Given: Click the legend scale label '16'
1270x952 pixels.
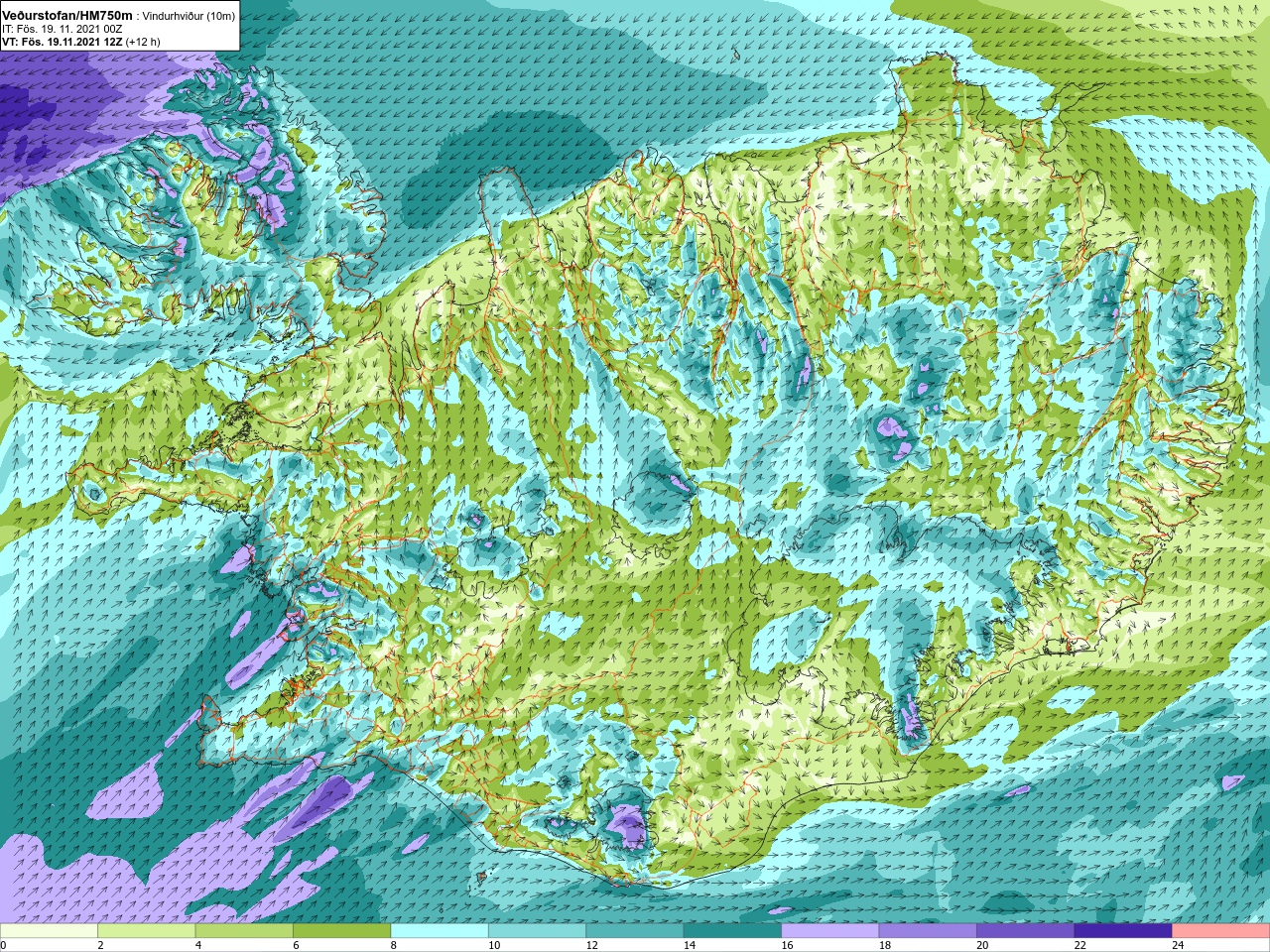Looking at the screenshot, I should [x=786, y=945].
